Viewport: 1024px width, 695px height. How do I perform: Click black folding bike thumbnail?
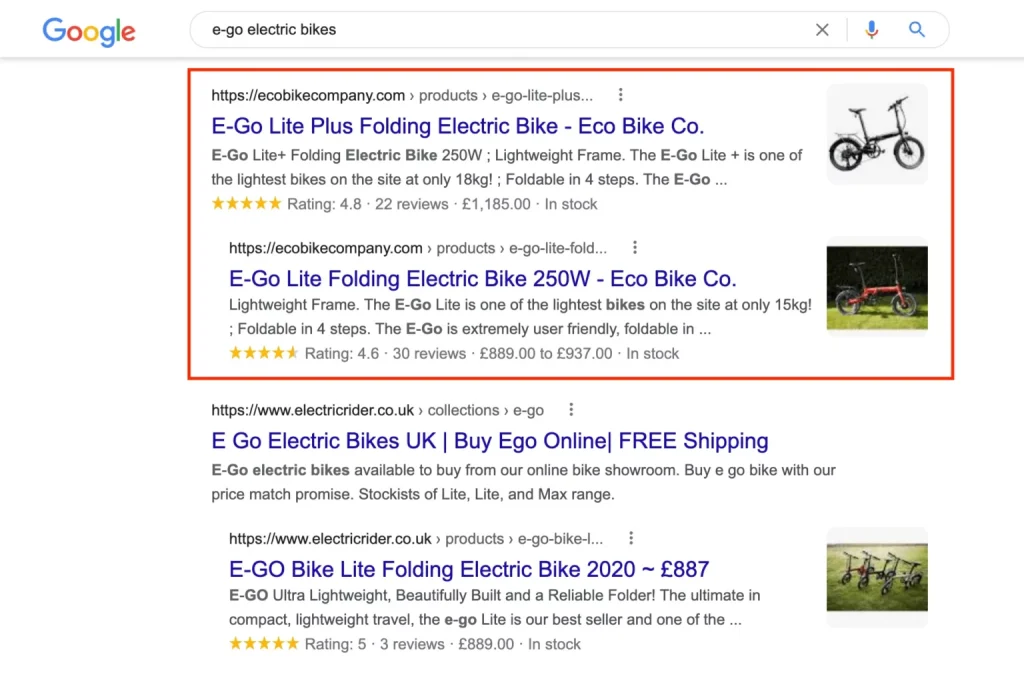click(x=877, y=133)
